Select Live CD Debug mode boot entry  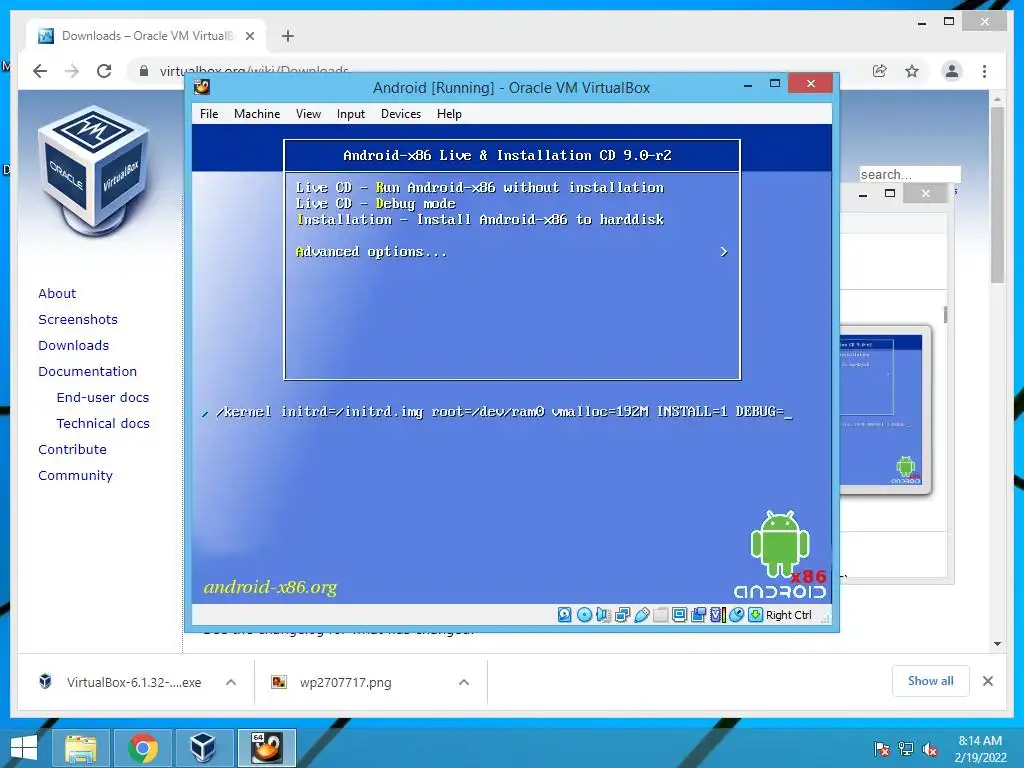click(x=376, y=204)
